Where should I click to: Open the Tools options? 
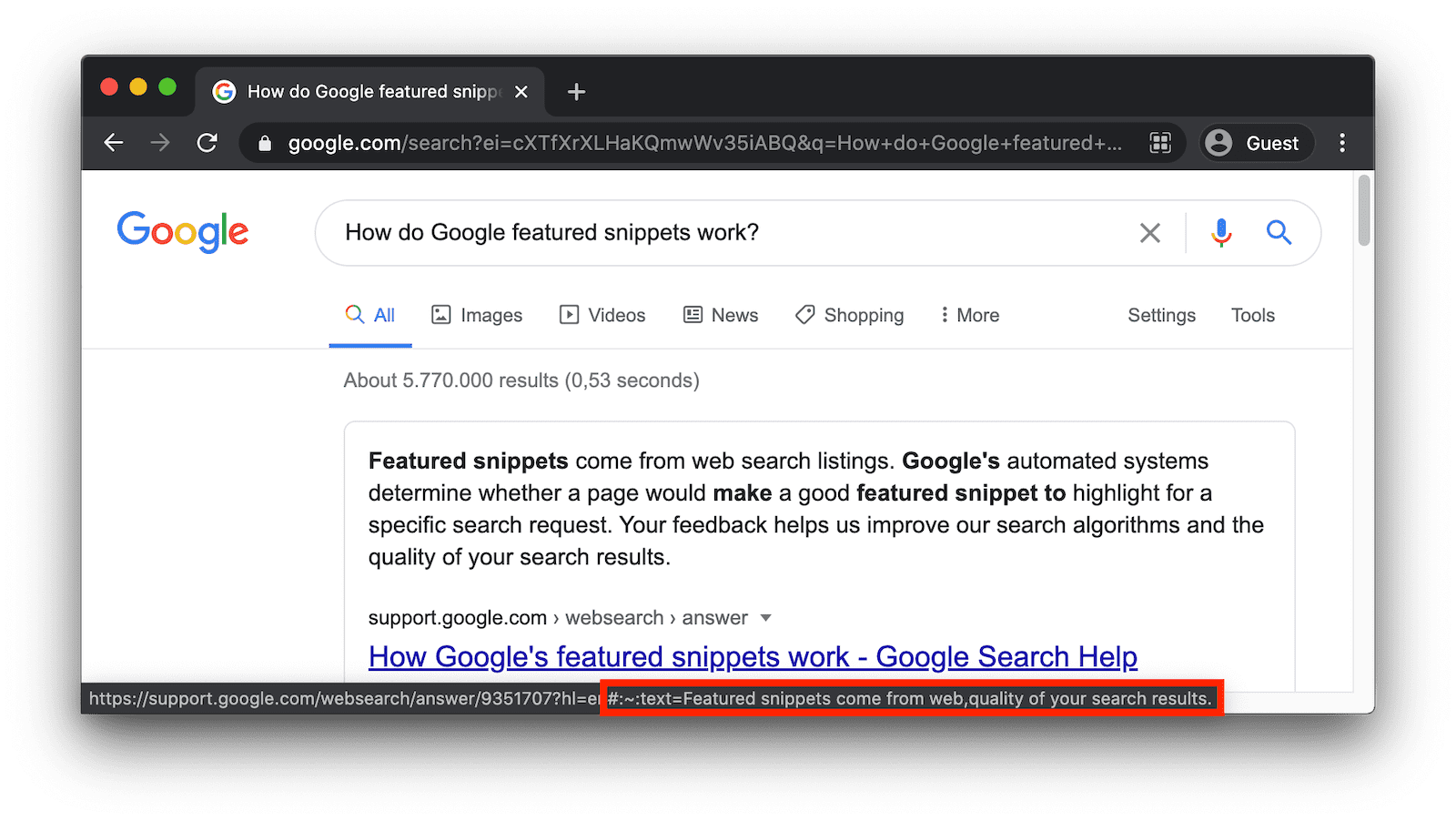(1252, 315)
